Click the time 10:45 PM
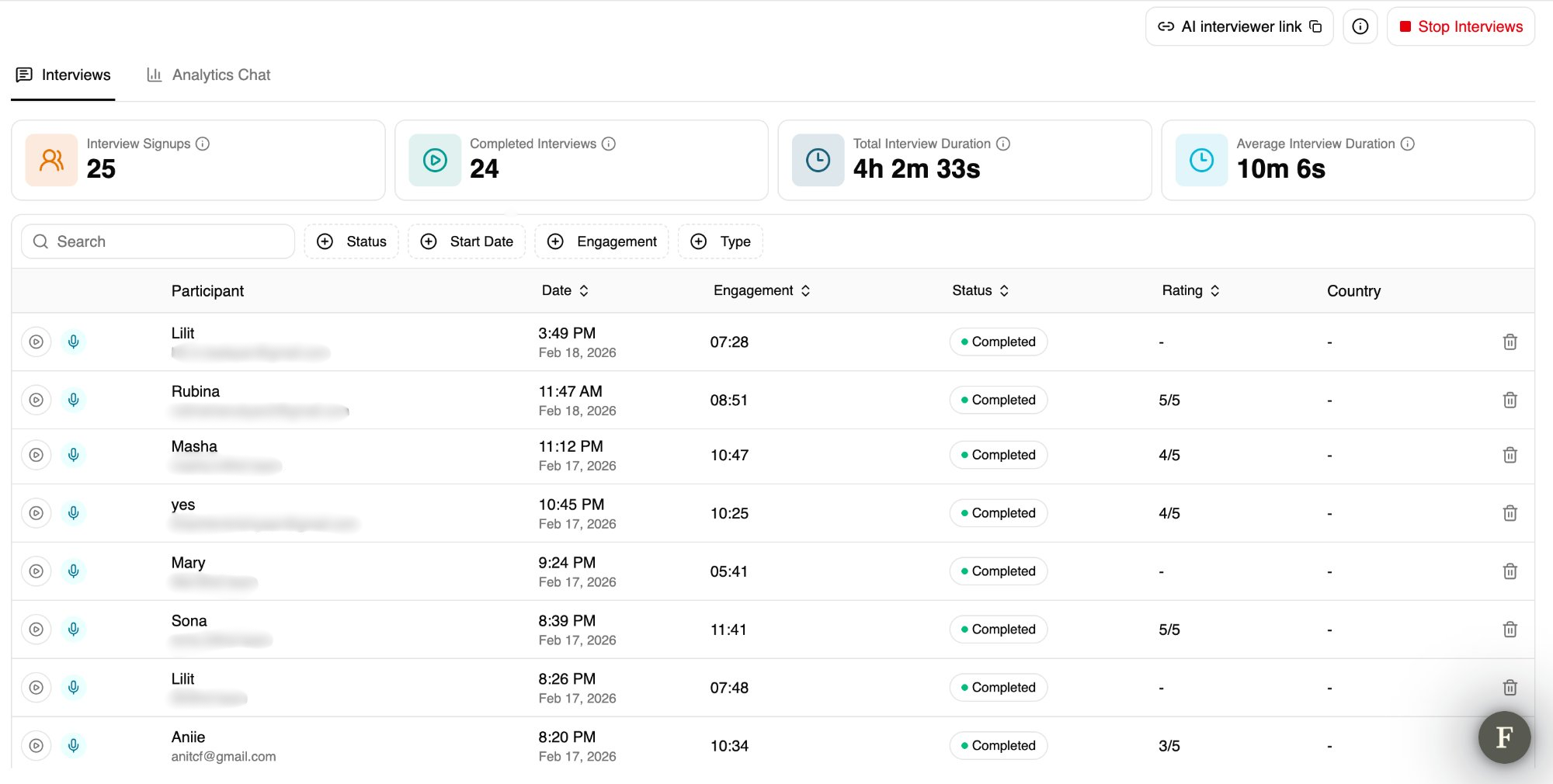Screen dimensions: 1553x784 tap(572, 505)
